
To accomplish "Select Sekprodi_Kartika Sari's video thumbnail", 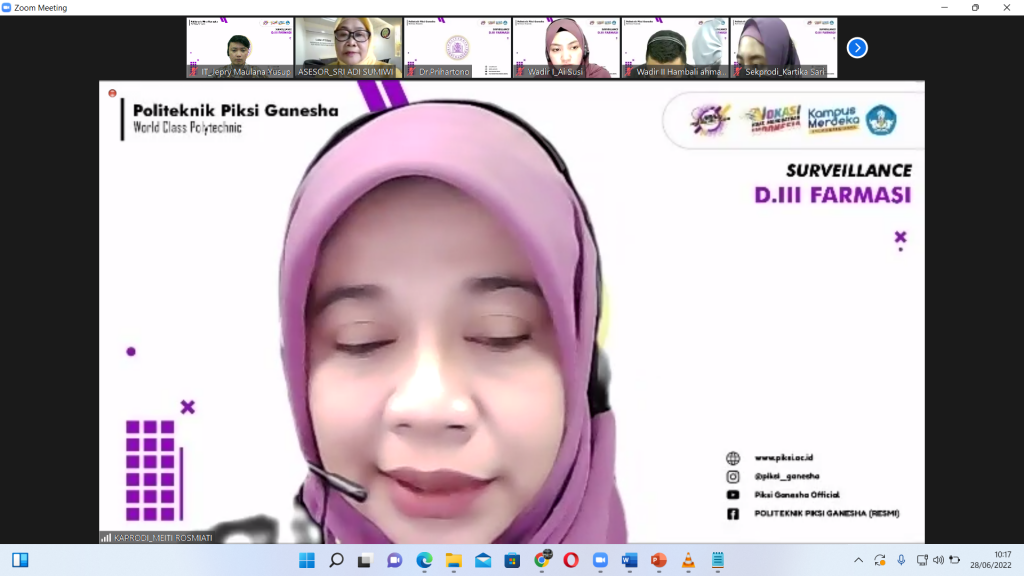I will tap(784, 48).
